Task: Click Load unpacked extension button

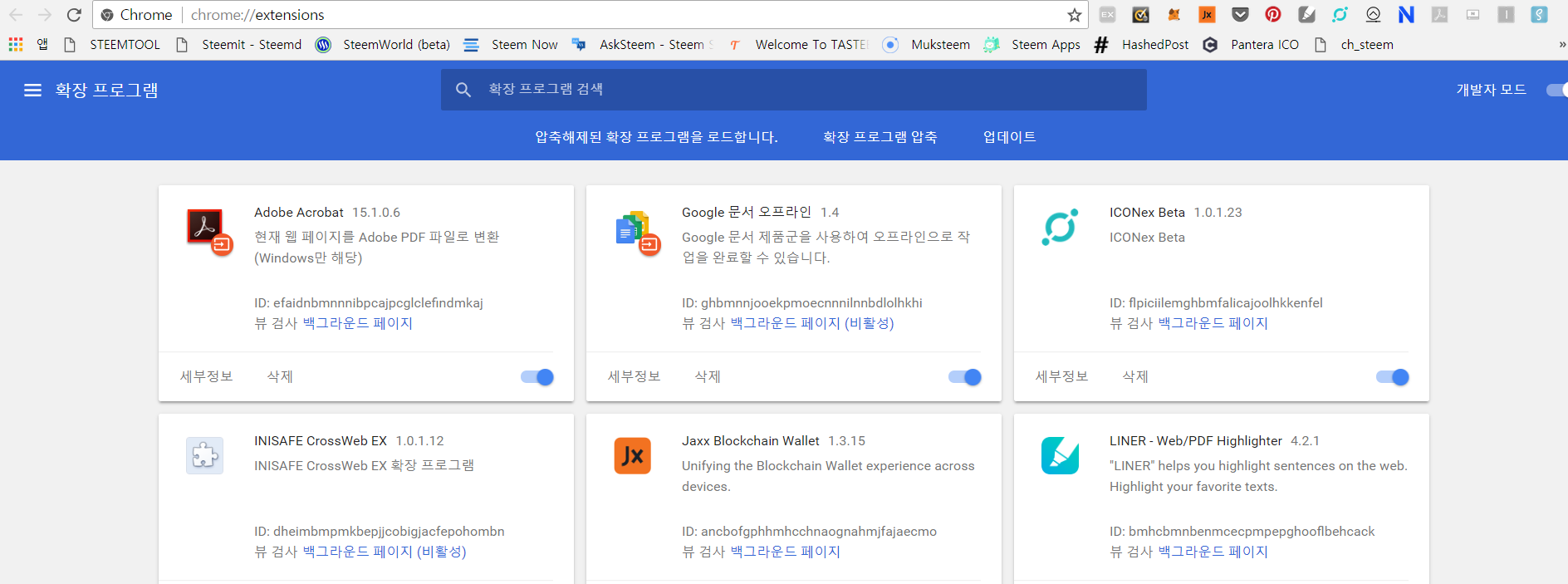Action: pos(656,137)
